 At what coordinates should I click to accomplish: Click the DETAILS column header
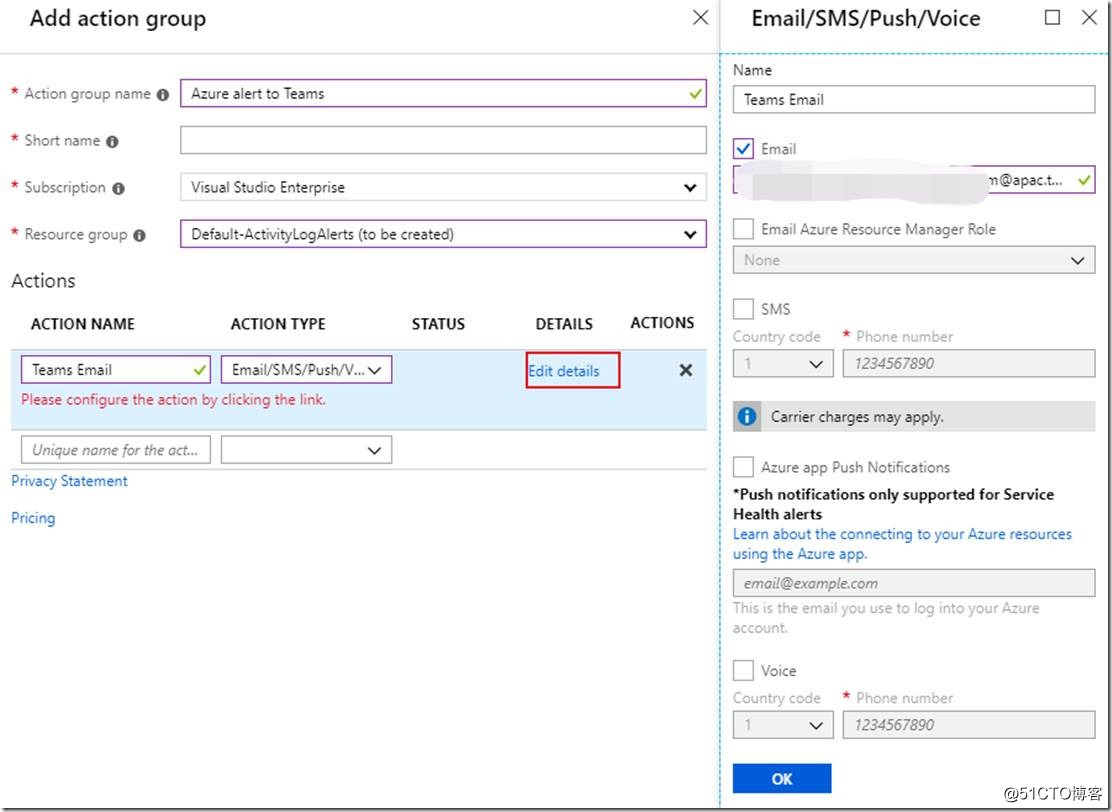coord(564,324)
